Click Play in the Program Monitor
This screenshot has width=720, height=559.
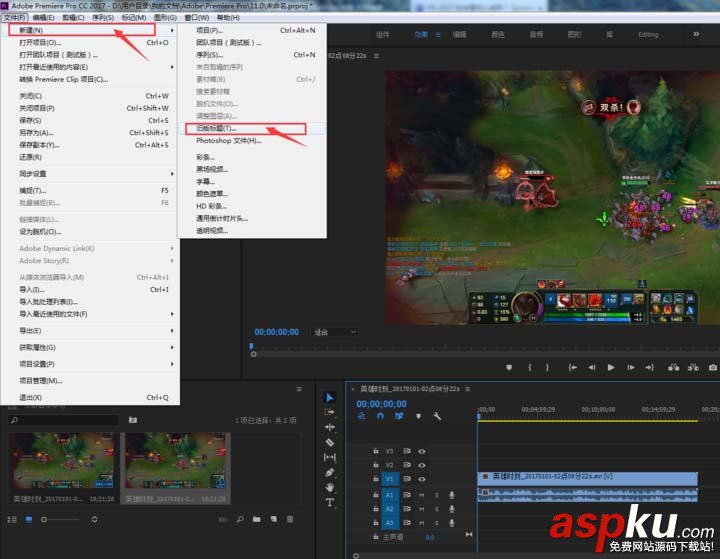click(611, 367)
